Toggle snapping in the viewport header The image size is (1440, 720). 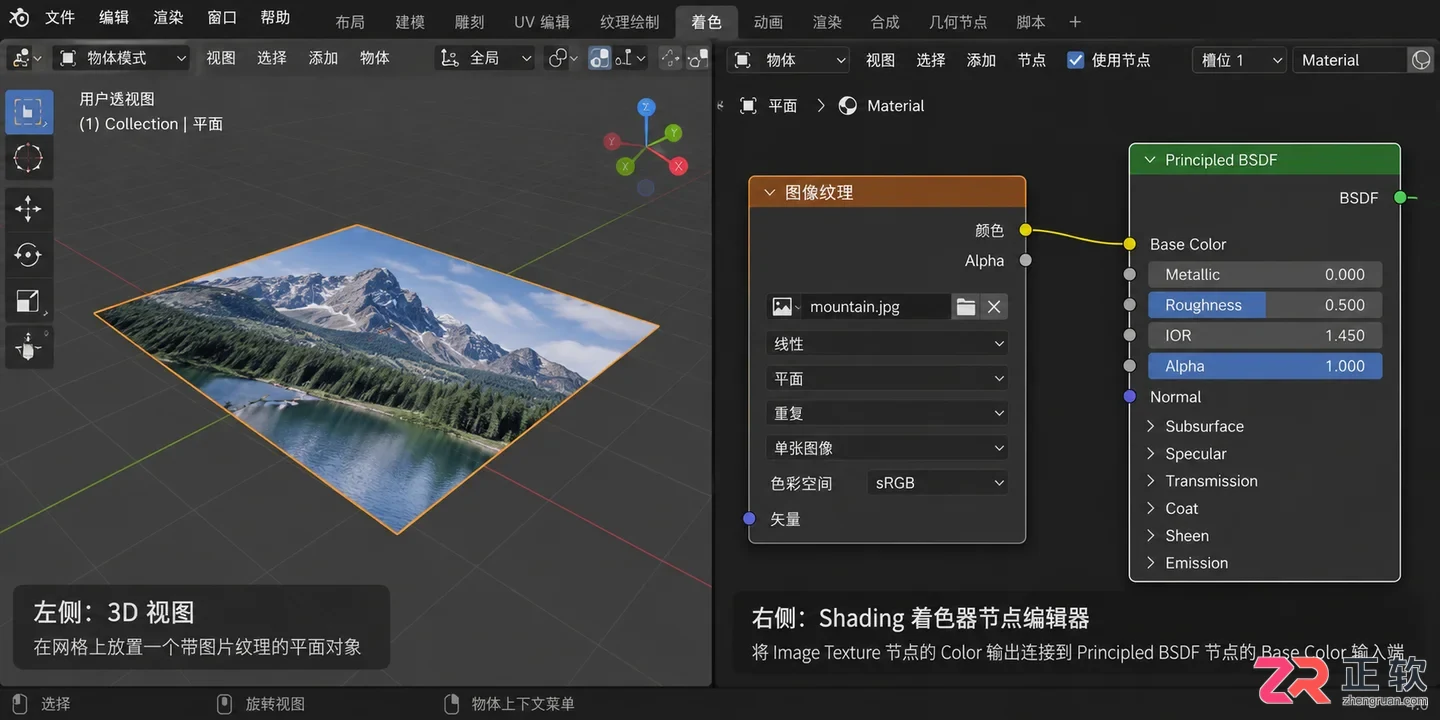(x=600, y=58)
